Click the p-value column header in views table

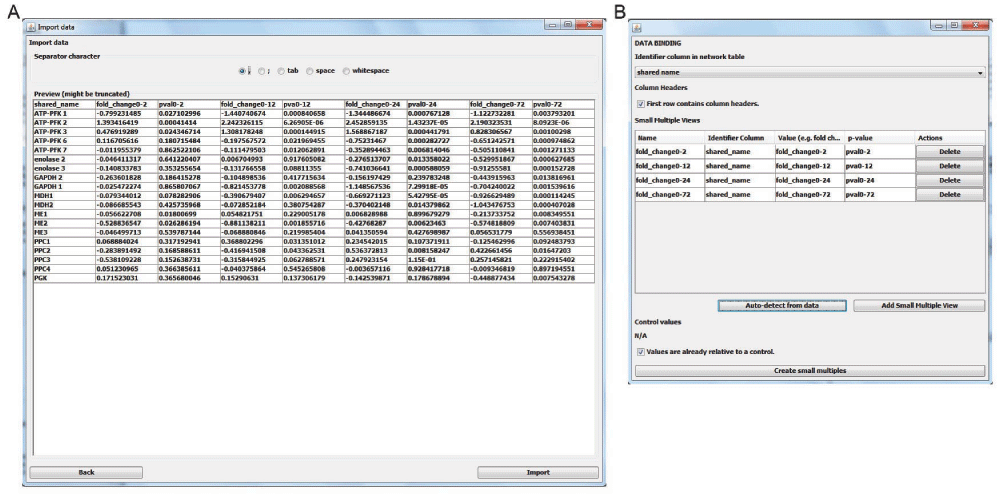tap(880, 138)
